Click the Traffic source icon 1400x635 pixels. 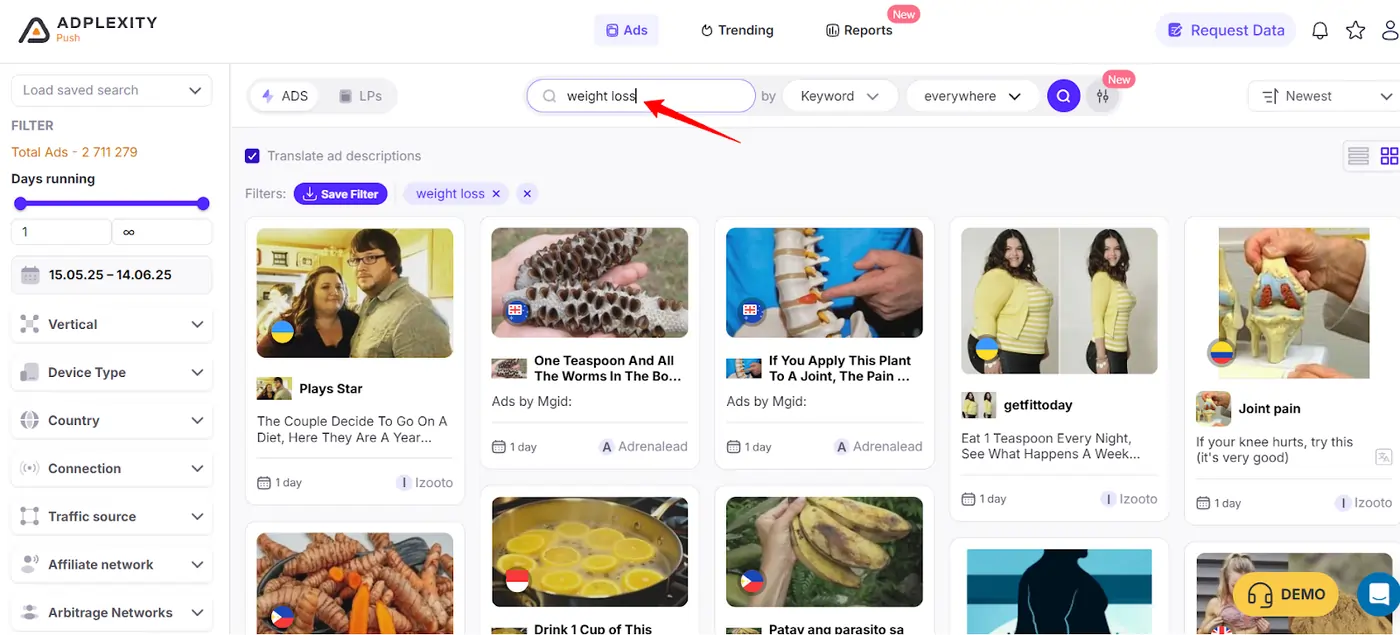pos(30,516)
